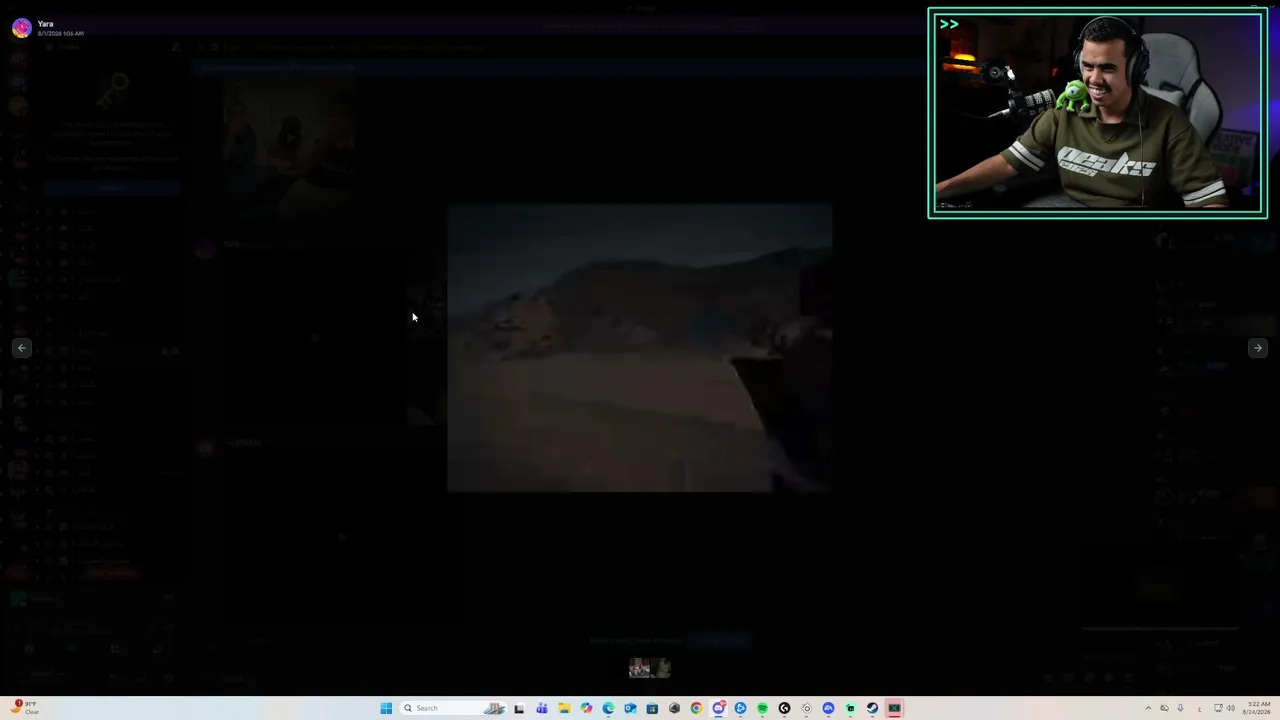Go to the previous image in viewer
Viewport: 1280px width, 720px height.
point(22,348)
